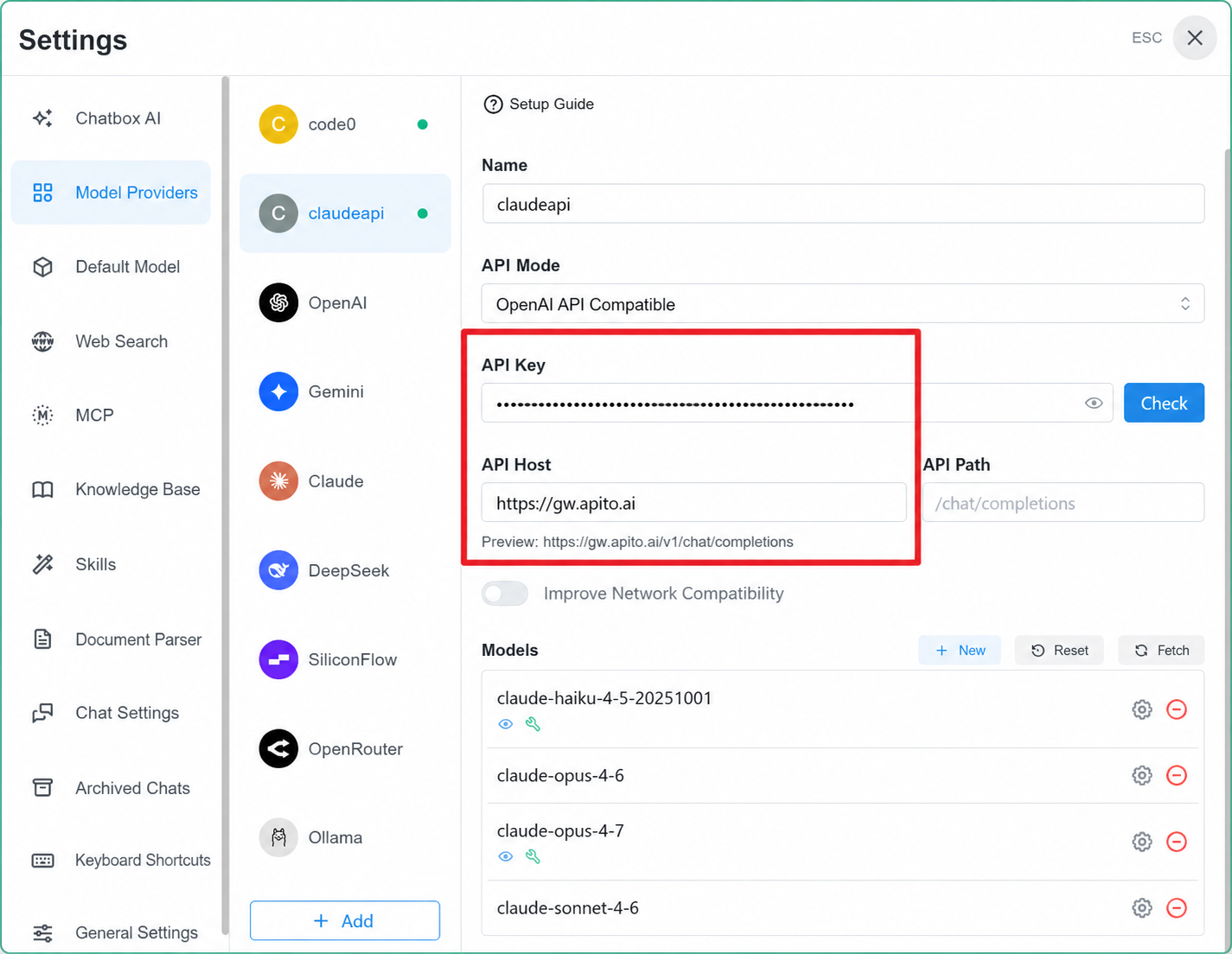Click the tool wrench badge under claude-haiku-4-5-20251001
Image resolution: width=1232 pixels, height=954 pixels.
(x=533, y=724)
